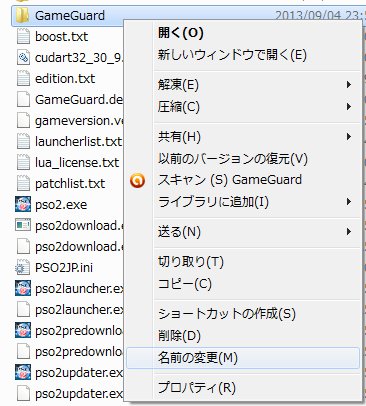Select the cudart32_30_9 DLL gear icon
The height and width of the screenshot is (406, 366).
pos(23,57)
